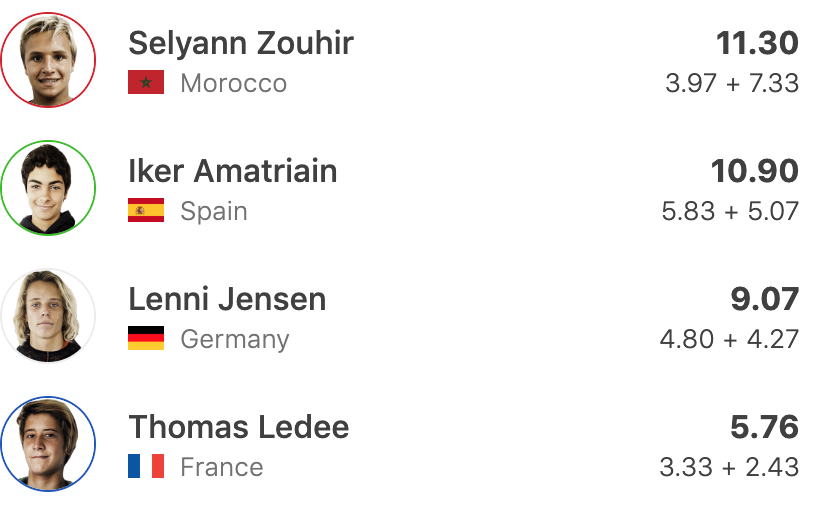Click the Germany flag icon
The width and height of the screenshot is (826, 508).
[146, 339]
